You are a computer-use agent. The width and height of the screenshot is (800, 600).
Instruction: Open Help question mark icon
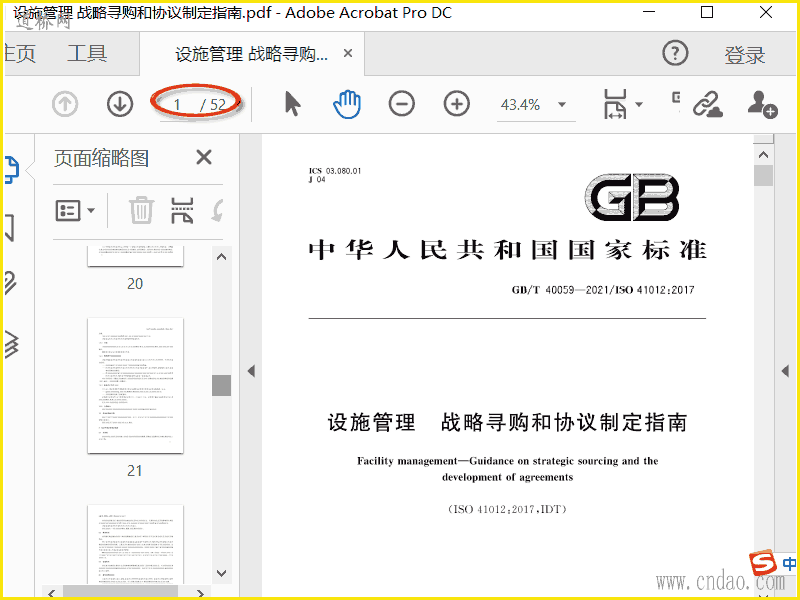pyautogui.click(x=675, y=53)
